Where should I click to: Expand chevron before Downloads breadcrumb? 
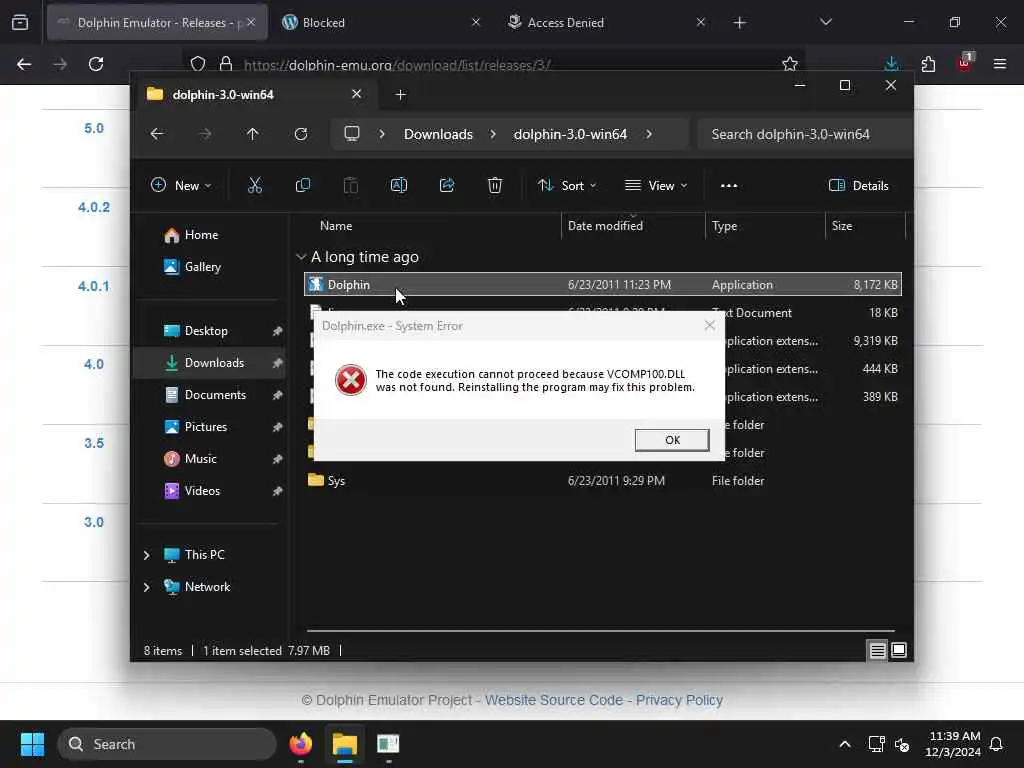tap(382, 134)
